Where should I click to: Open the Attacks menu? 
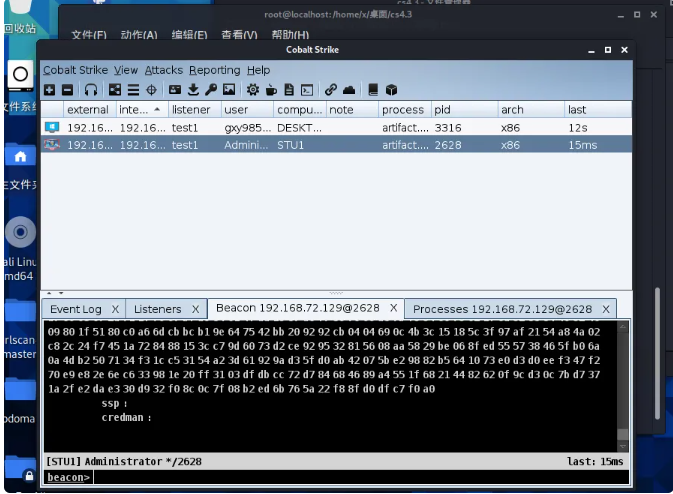click(x=164, y=70)
